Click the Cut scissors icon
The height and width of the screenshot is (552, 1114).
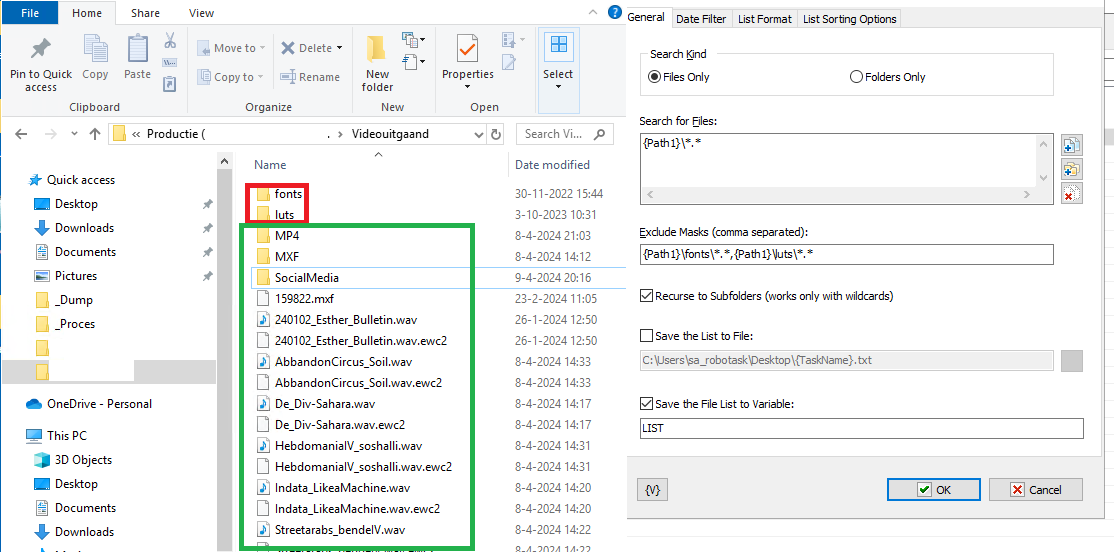coord(170,41)
